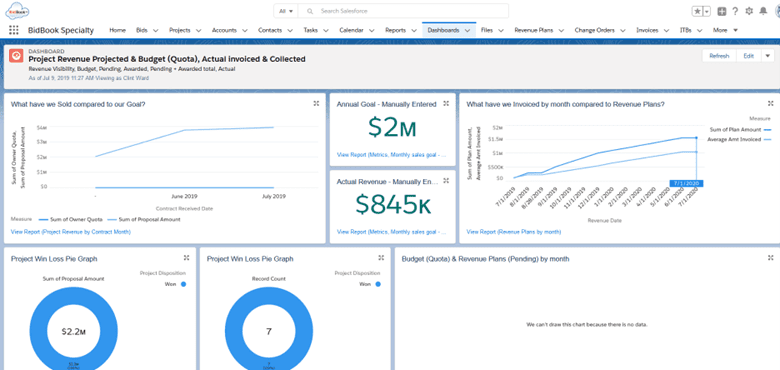Click the donut chart center showing 7
780x370 pixels.
(269, 331)
